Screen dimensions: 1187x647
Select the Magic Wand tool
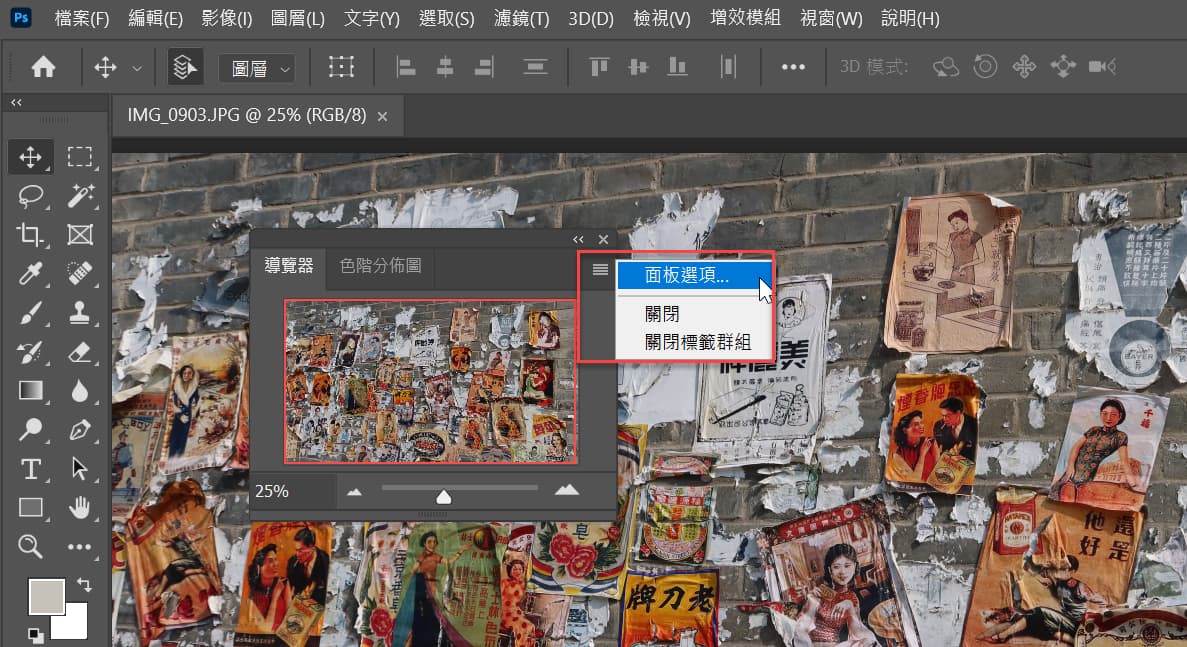79,196
